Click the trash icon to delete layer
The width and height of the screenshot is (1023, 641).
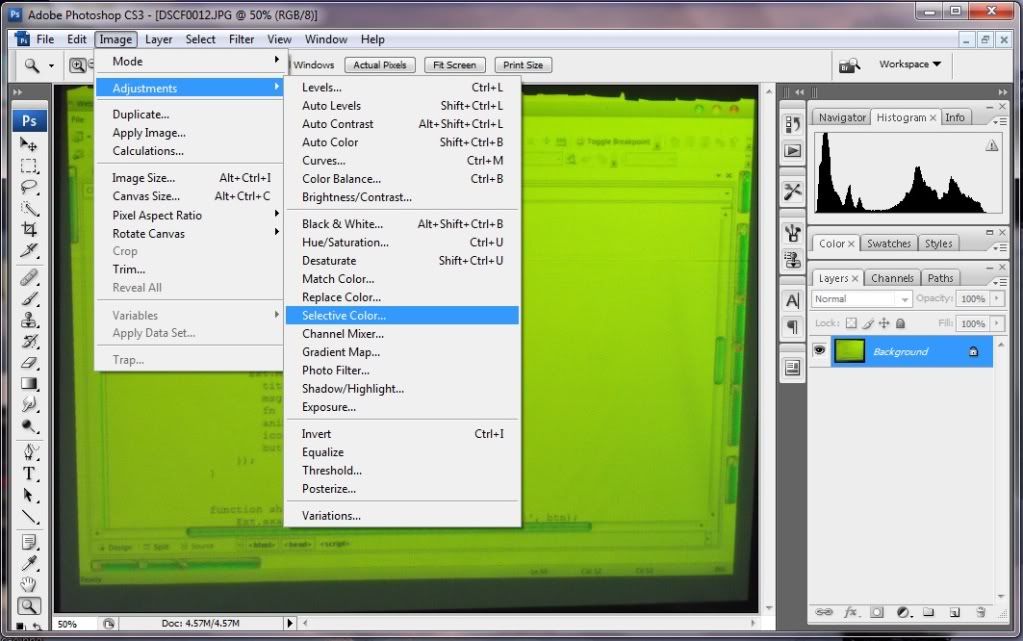(978, 611)
